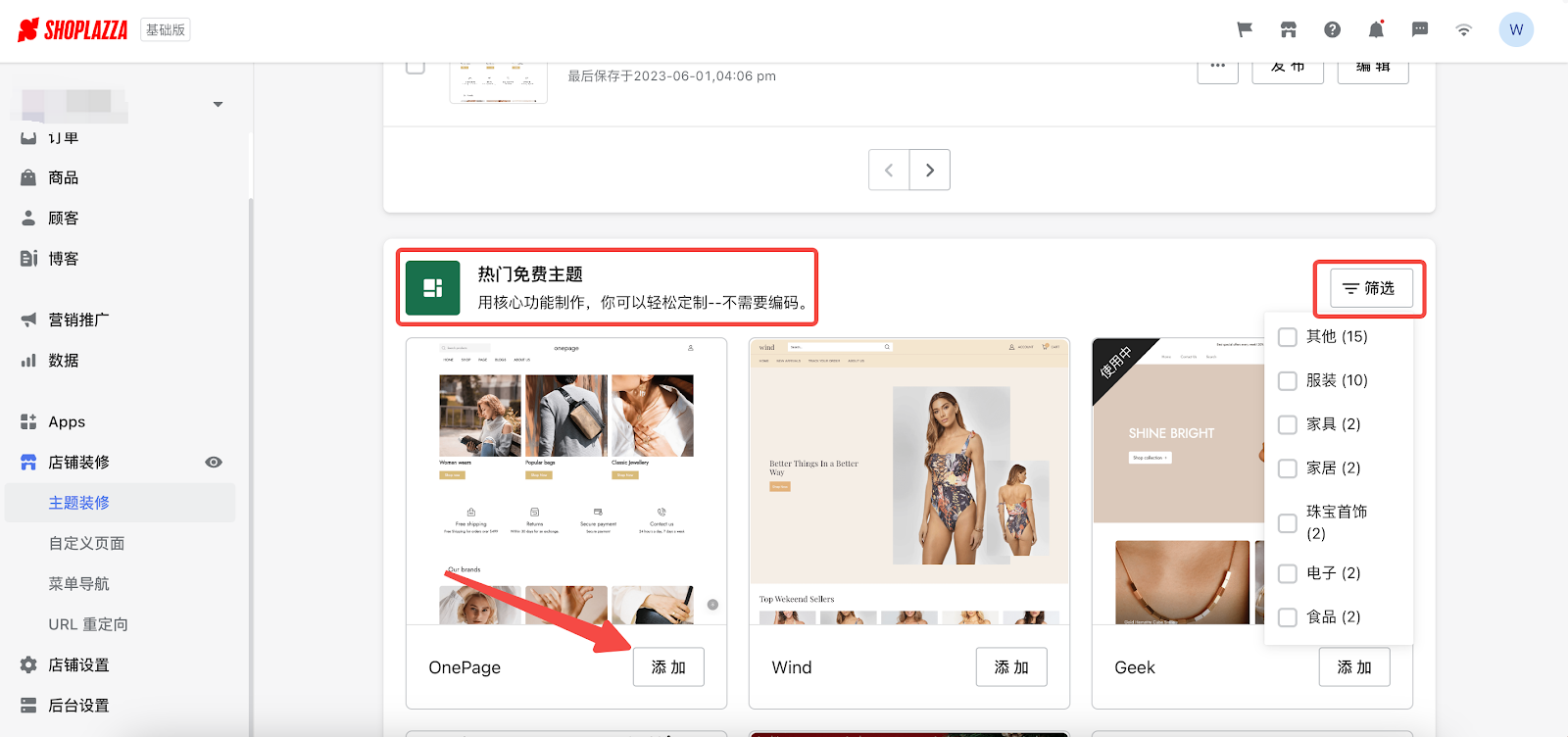Click the 后台设置 server icon
The image size is (1568, 737).
pos(28,705)
